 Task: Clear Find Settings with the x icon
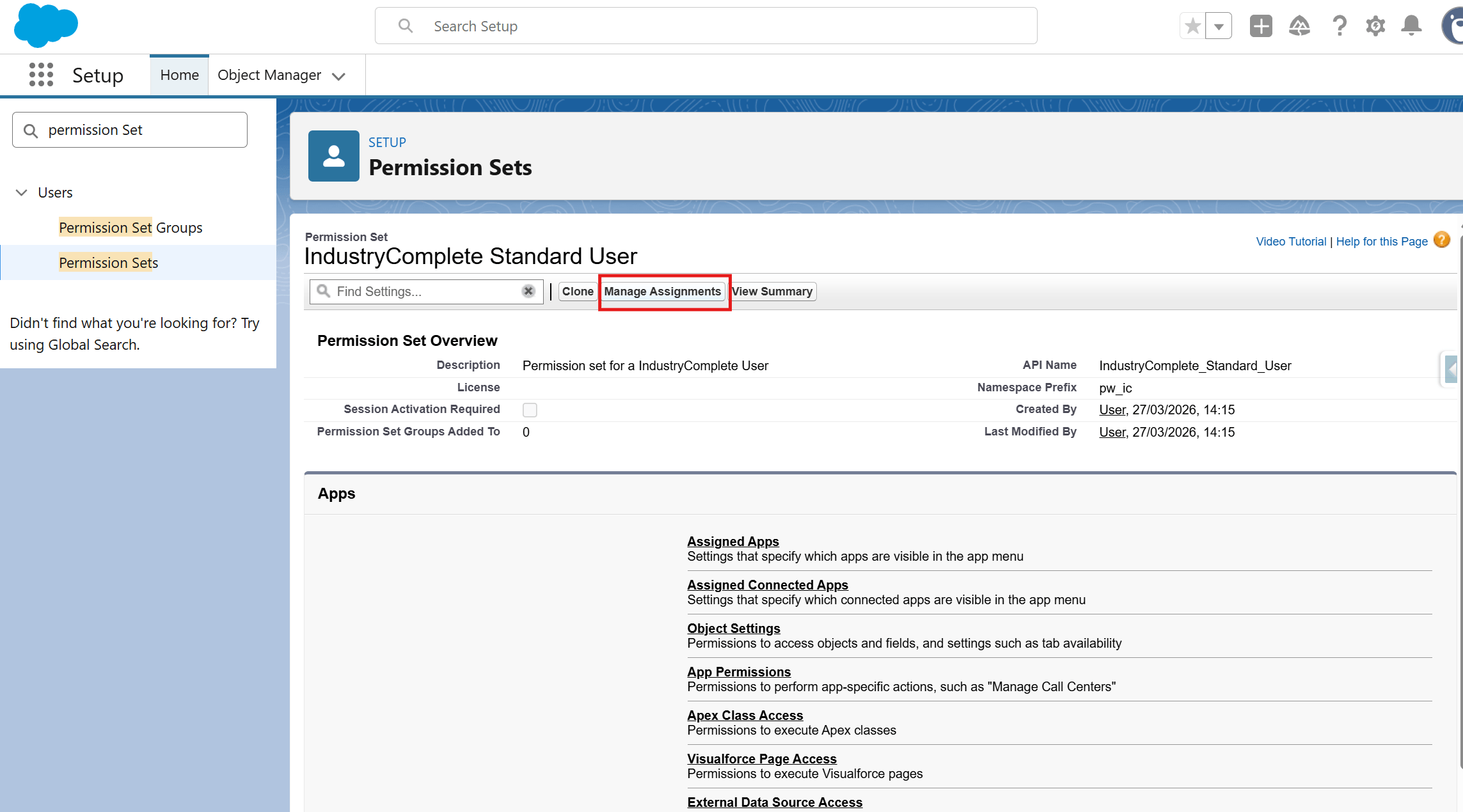(528, 292)
